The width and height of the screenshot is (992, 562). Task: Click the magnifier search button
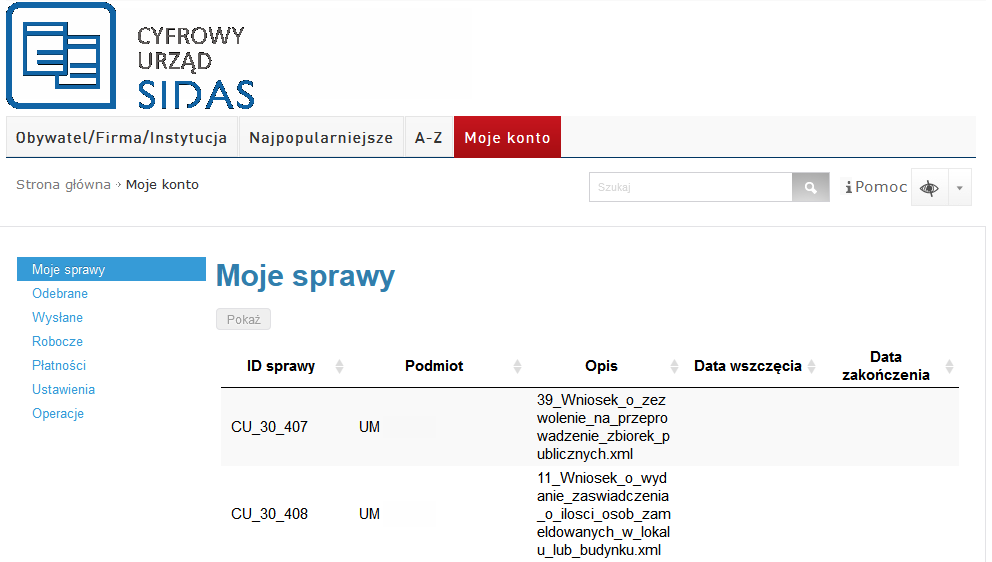(811, 187)
